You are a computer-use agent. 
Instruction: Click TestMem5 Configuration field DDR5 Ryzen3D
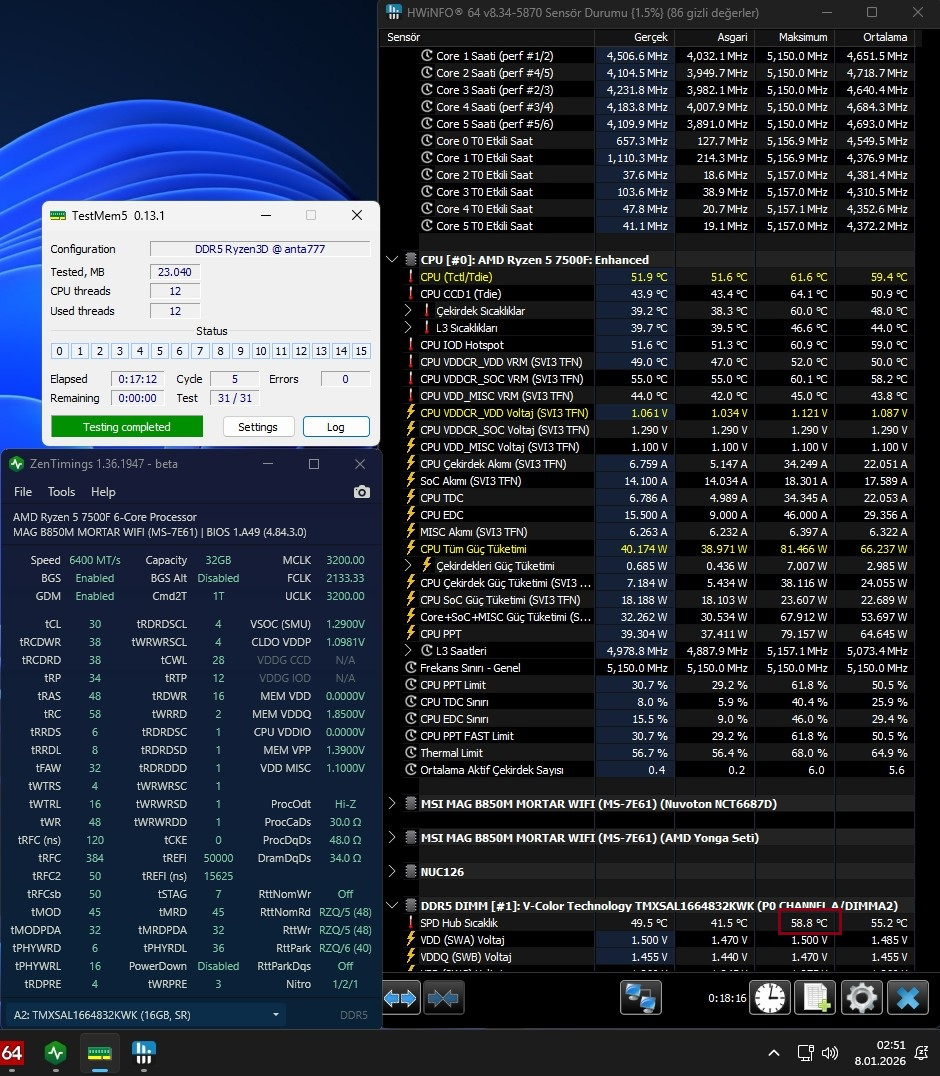pos(260,249)
